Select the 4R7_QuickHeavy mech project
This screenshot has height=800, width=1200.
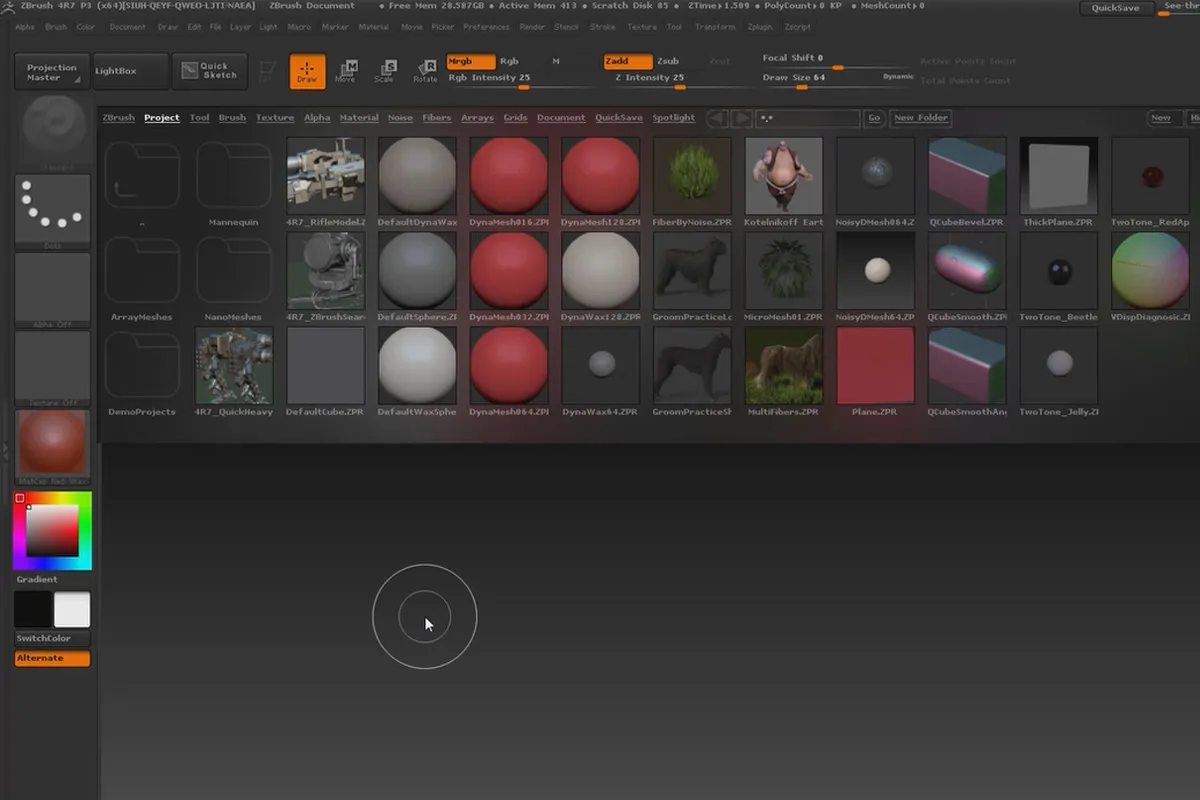point(234,366)
